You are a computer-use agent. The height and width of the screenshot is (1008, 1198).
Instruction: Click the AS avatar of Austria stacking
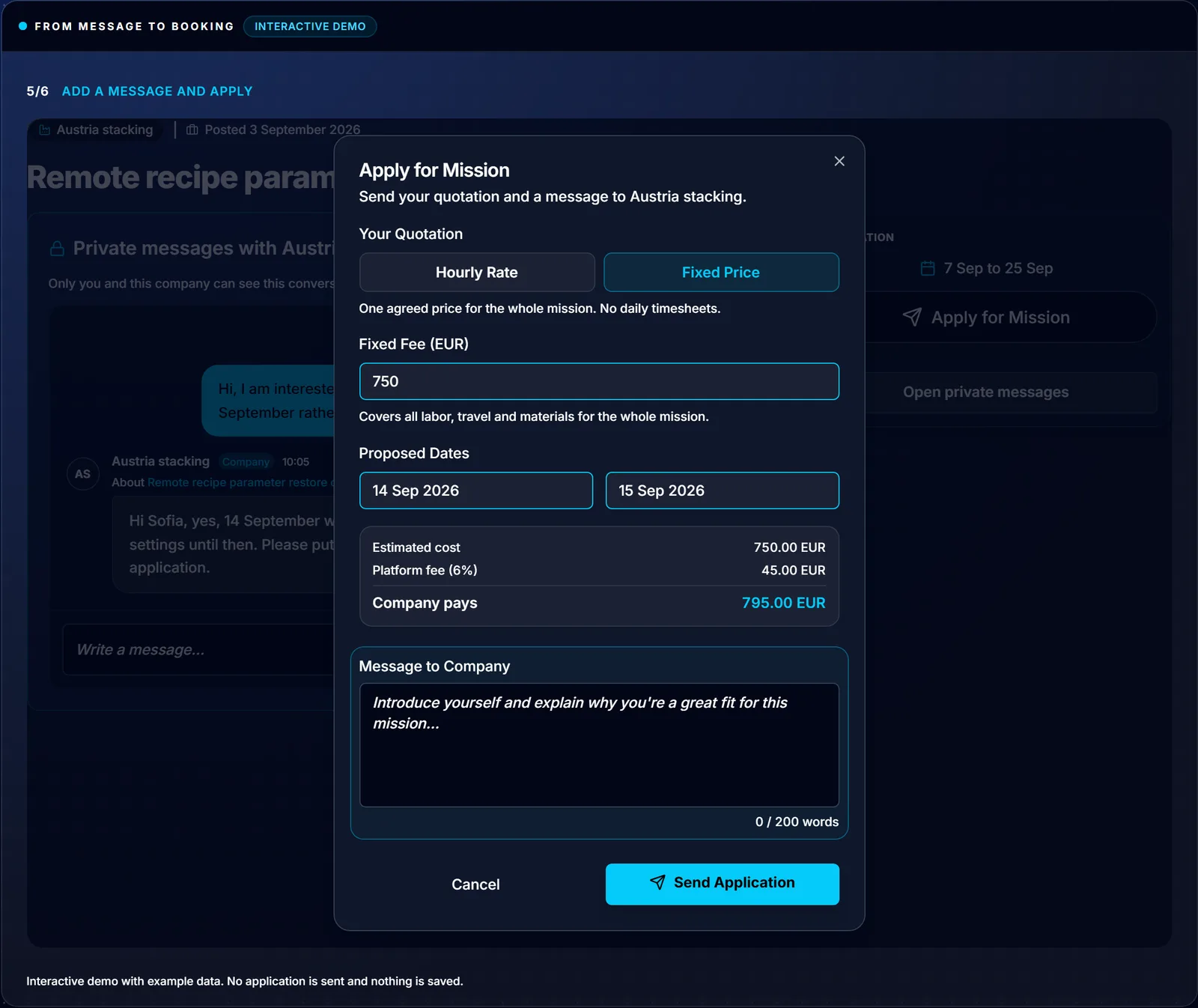coord(83,474)
